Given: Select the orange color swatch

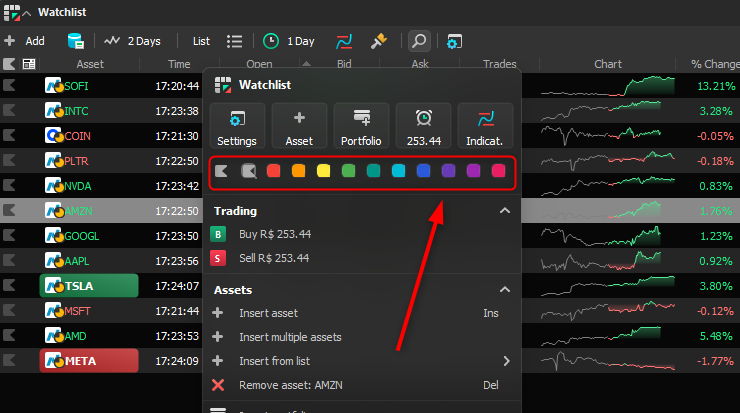Looking at the screenshot, I should (299, 171).
